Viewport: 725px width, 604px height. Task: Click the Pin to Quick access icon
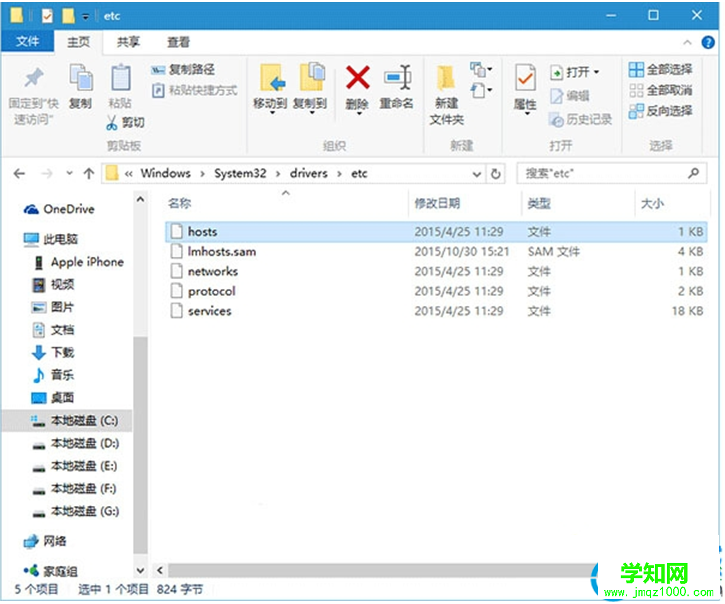[34, 78]
